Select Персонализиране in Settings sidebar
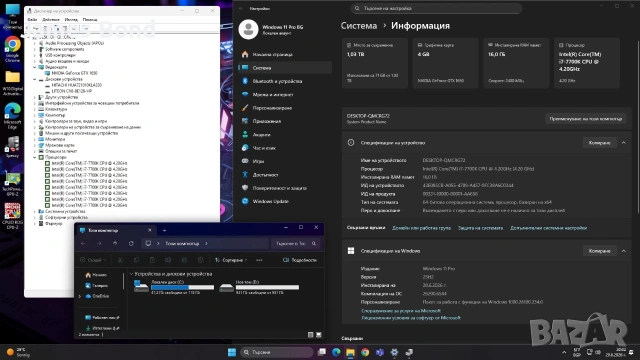The height and width of the screenshot is (360, 640). (285, 108)
